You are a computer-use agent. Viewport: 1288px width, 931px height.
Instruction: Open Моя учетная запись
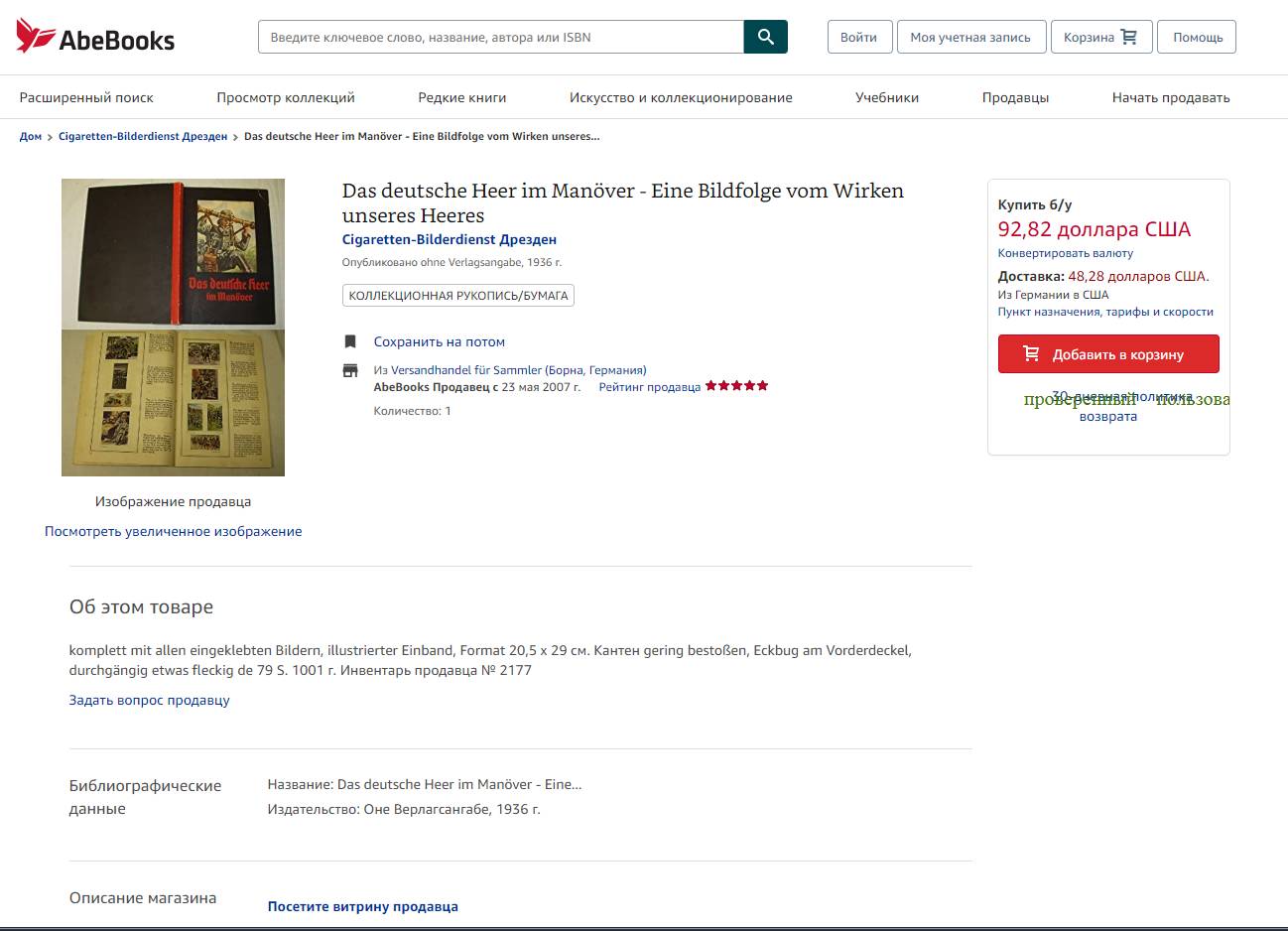[970, 37]
